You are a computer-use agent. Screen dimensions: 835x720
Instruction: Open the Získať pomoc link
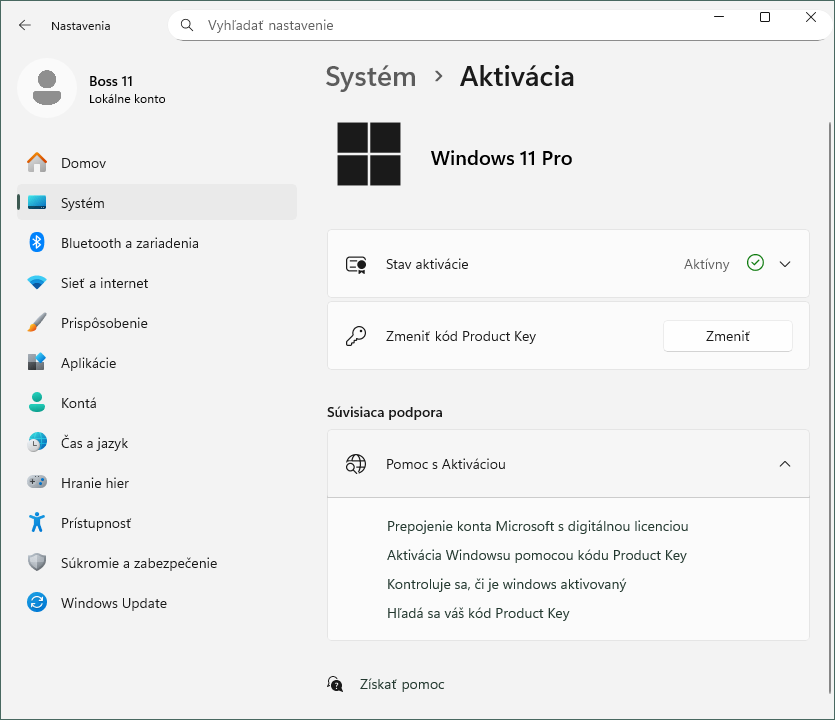tap(402, 684)
